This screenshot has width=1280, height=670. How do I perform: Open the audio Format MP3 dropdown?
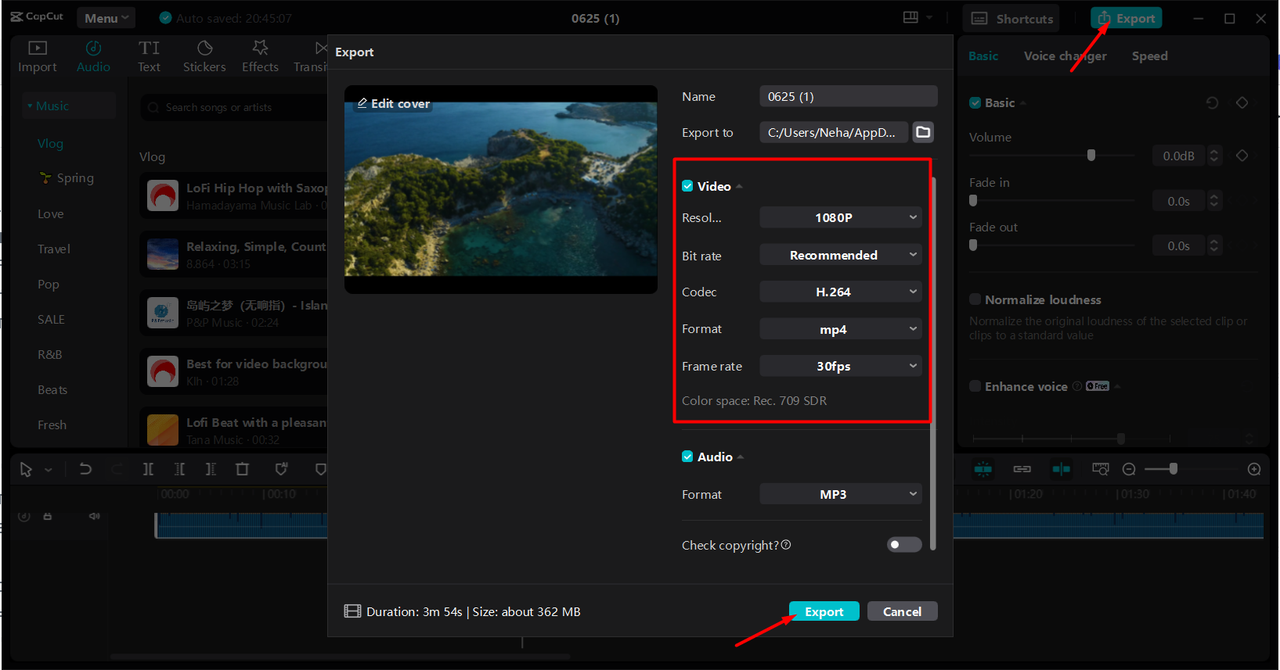click(x=841, y=494)
